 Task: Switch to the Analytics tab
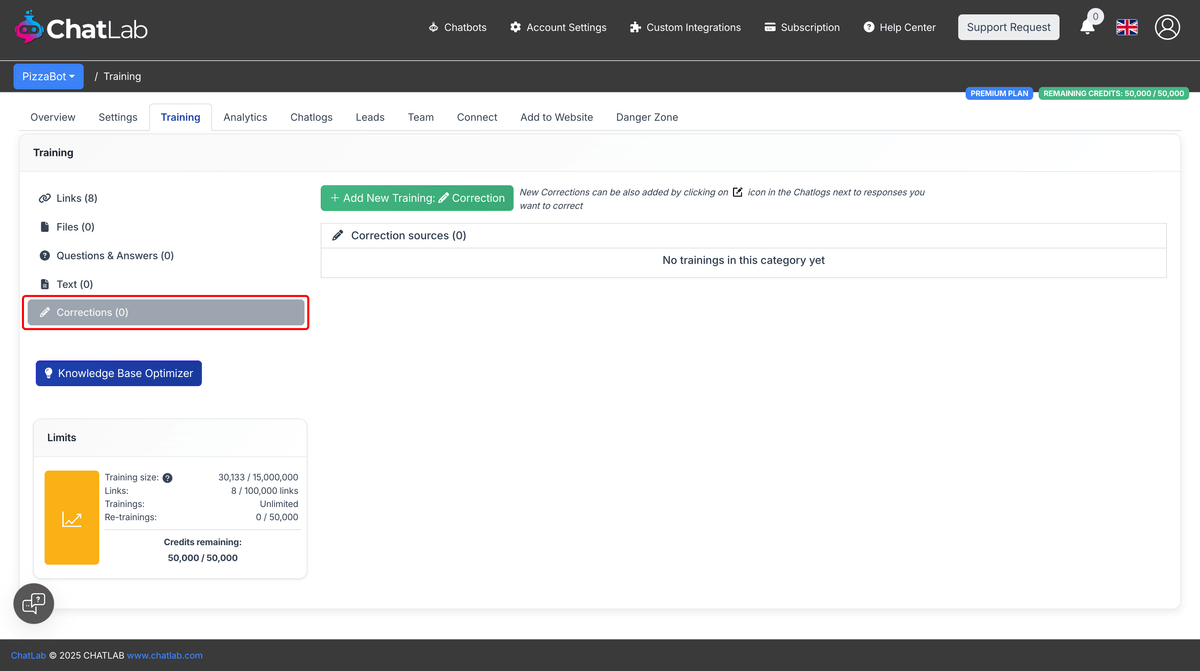pyautogui.click(x=245, y=117)
